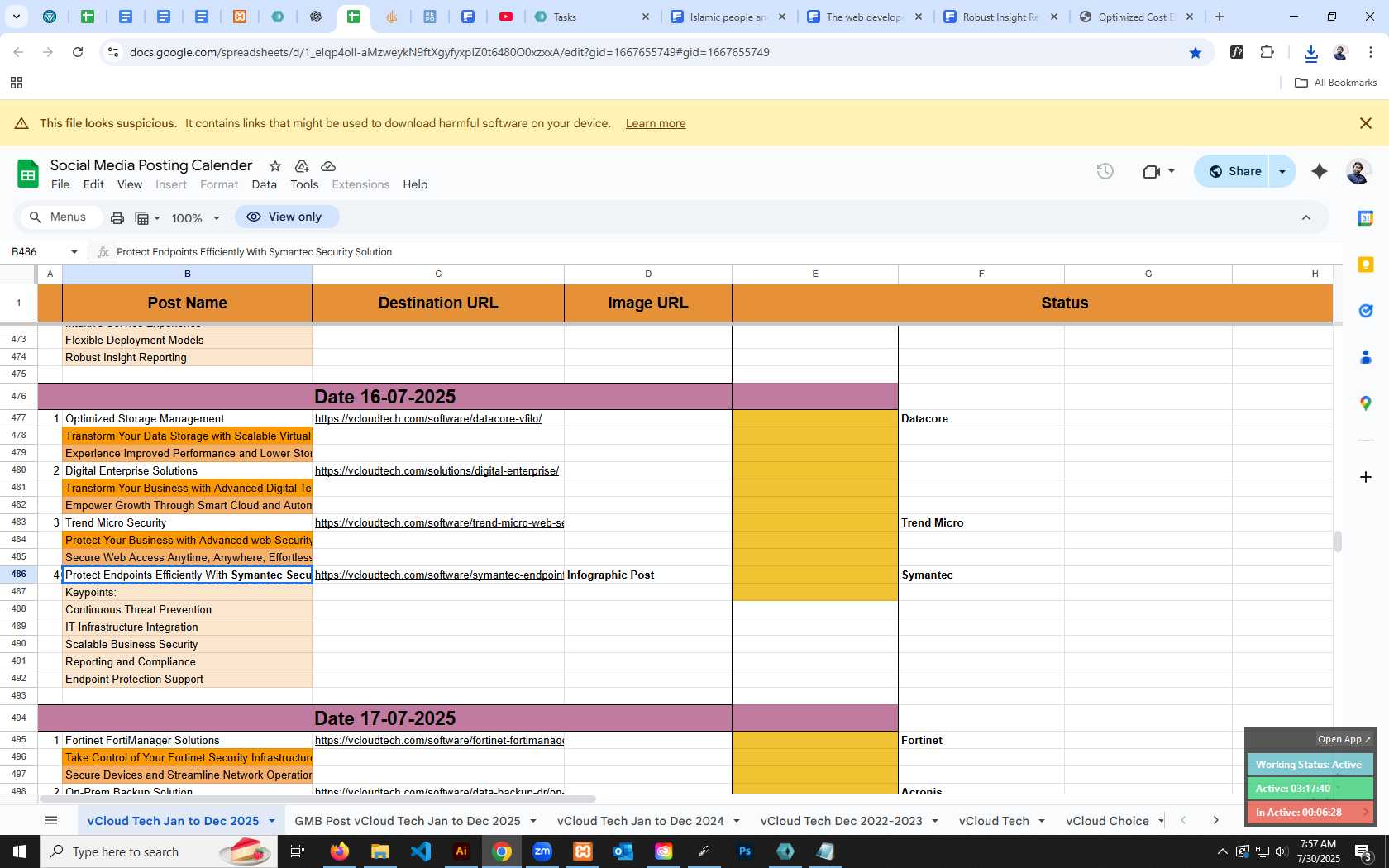
Task: Click the Chrome address bar URL
Action: (x=449, y=52)
